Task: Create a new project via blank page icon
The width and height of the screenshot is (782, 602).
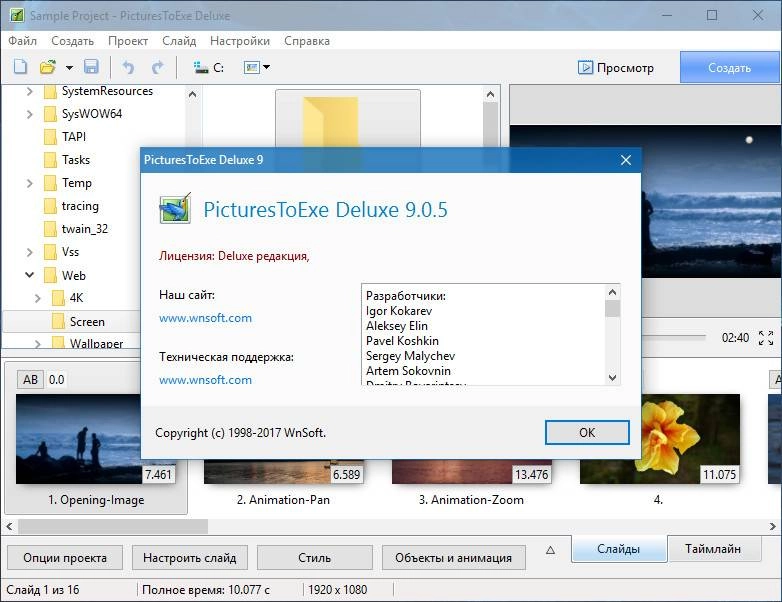Action: click(20, 67)
